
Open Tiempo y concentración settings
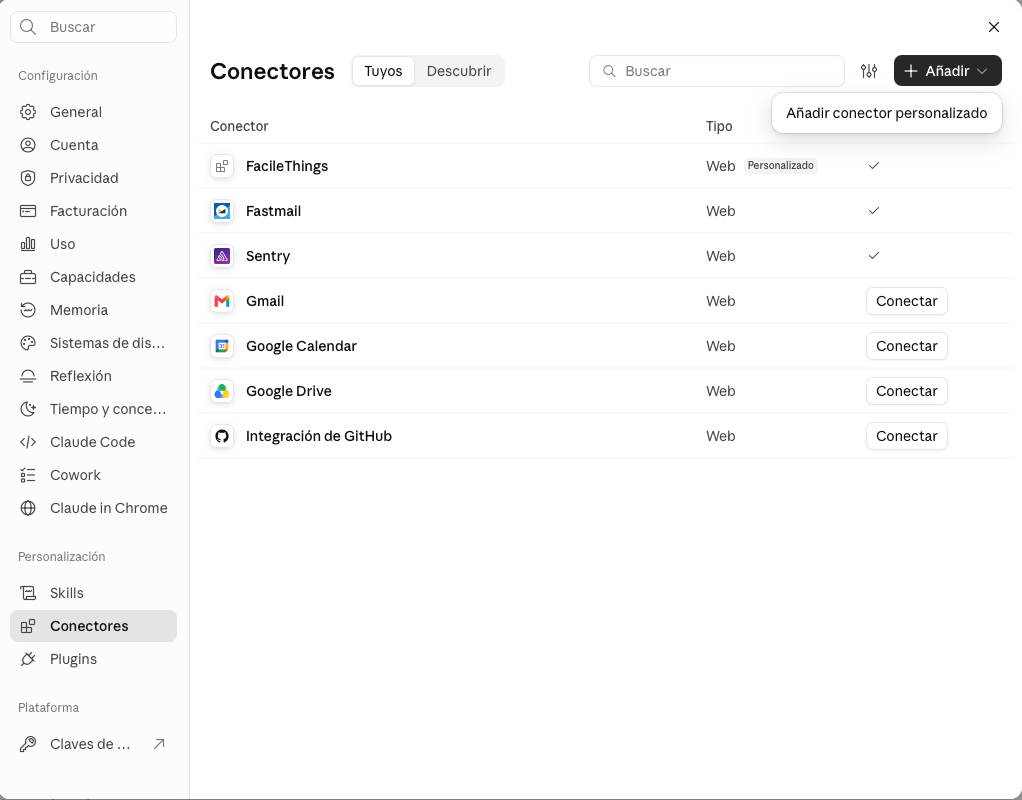93,409
